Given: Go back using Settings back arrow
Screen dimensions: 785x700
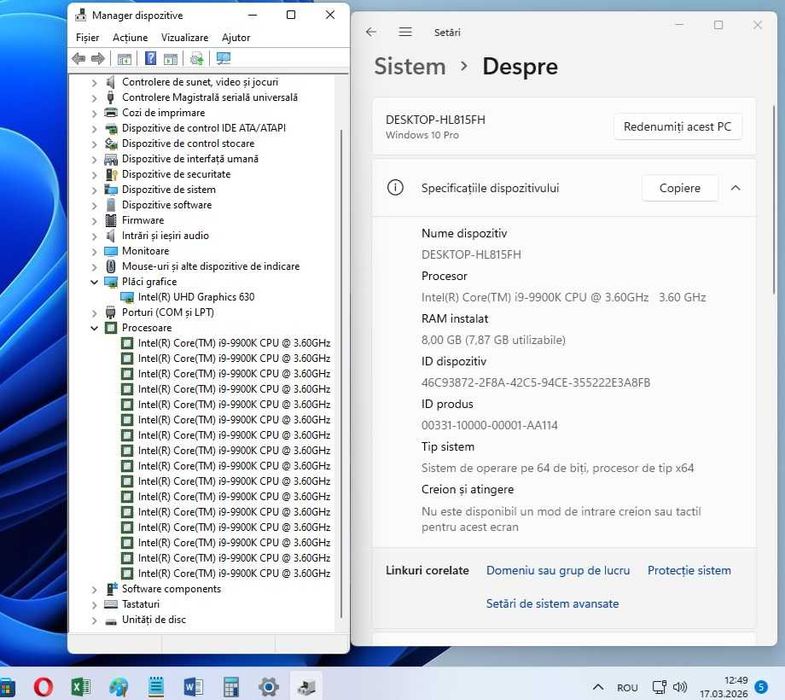Looking at the screenshot, I should 371,32.
